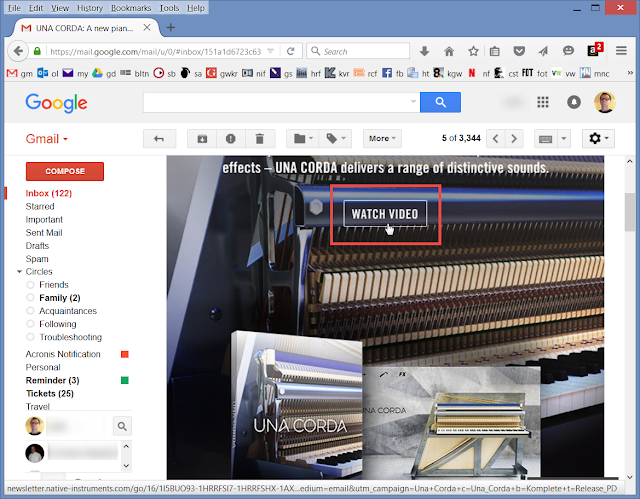Open the View menu
This screenshot has width=640, height=499.
pyautogui.click(x=60, y=8)
